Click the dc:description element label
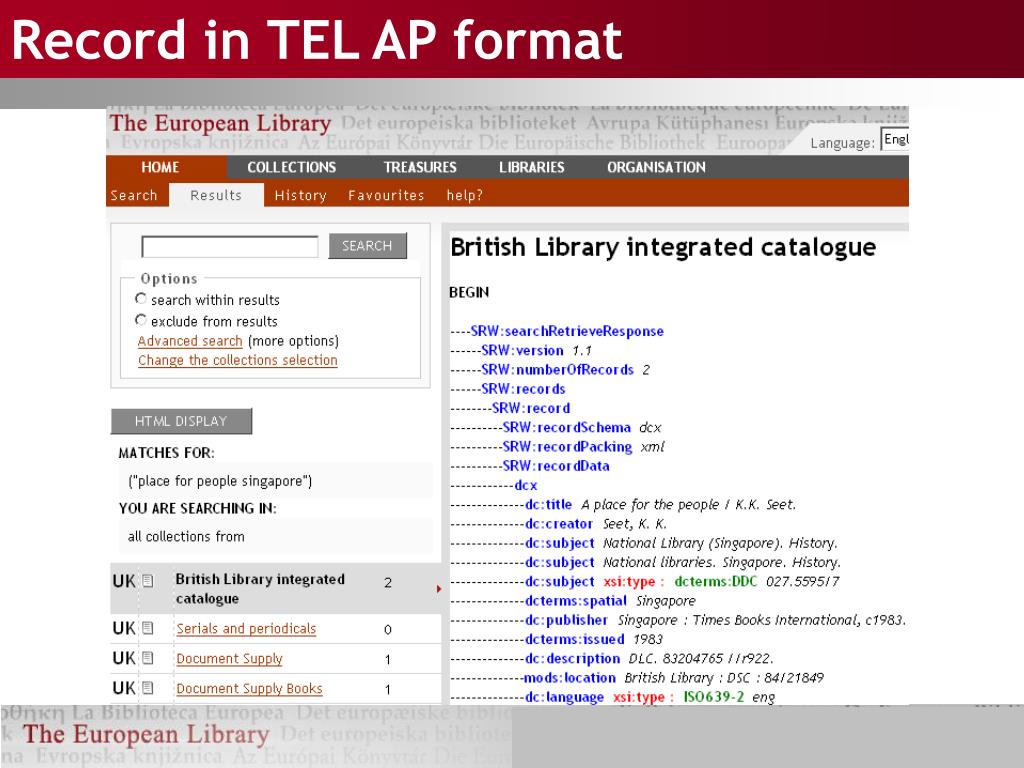Image resolution: width=1024 pixels, height=768 pixels. pyautogui.click(x=573, y=658)
